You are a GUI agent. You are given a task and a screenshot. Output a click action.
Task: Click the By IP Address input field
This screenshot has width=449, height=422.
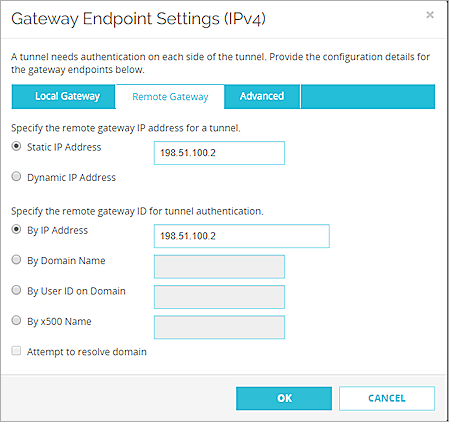click(x=242, y=236)
